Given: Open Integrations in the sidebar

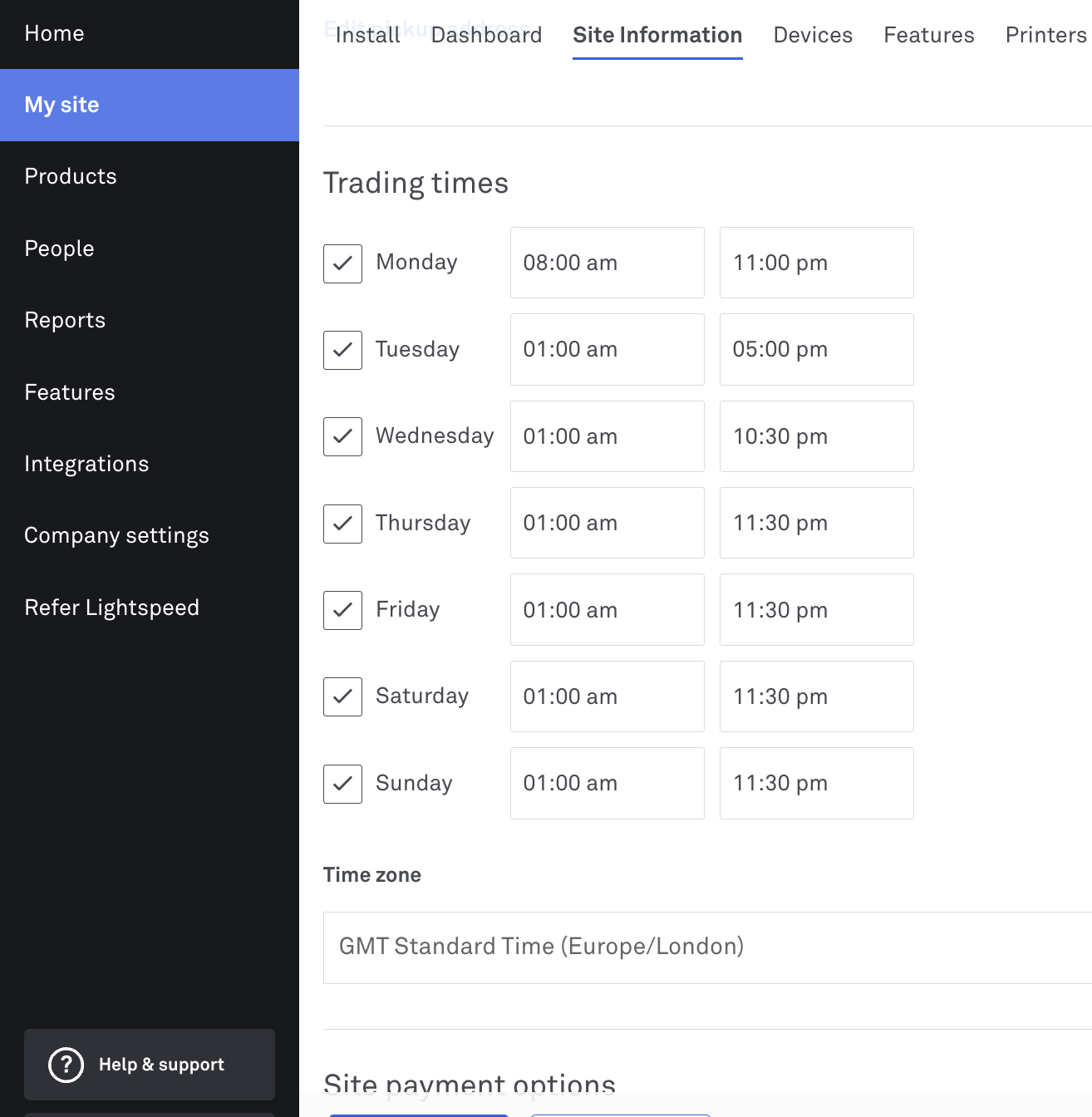Looking at the screenshot, I should pos(150,464).
